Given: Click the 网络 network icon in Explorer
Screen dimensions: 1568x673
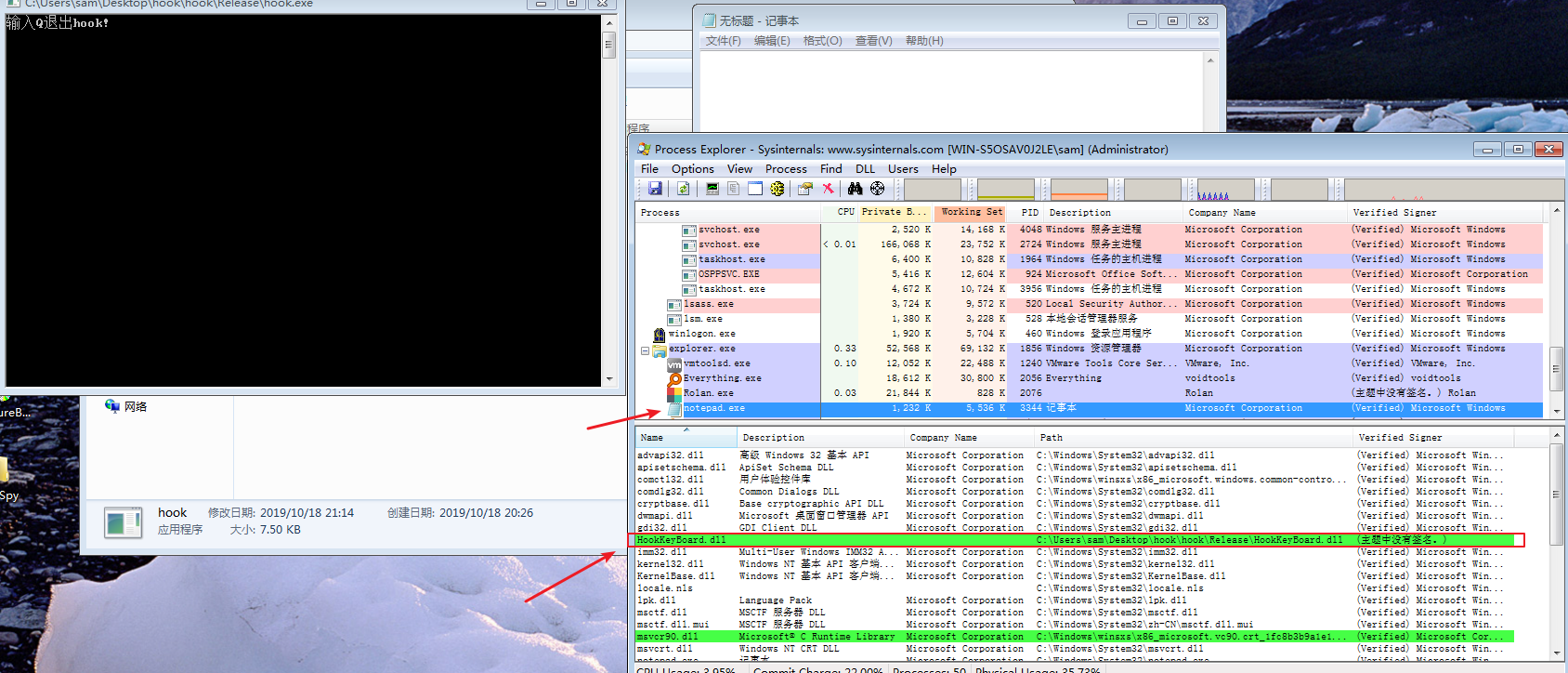Looking at the screenshot, I should click(112, 406).
